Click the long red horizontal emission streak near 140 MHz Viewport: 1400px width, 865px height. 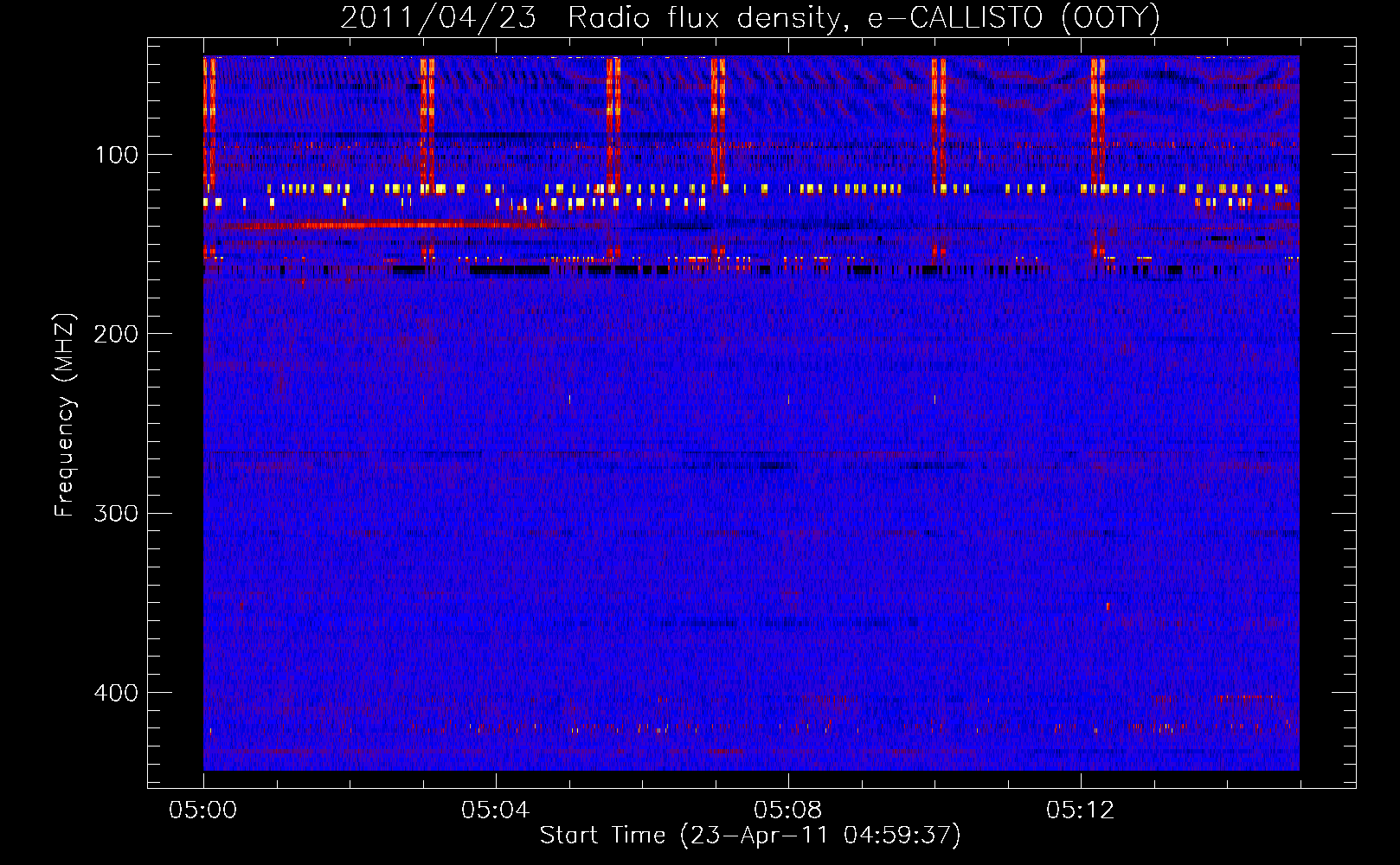(385, 225)
